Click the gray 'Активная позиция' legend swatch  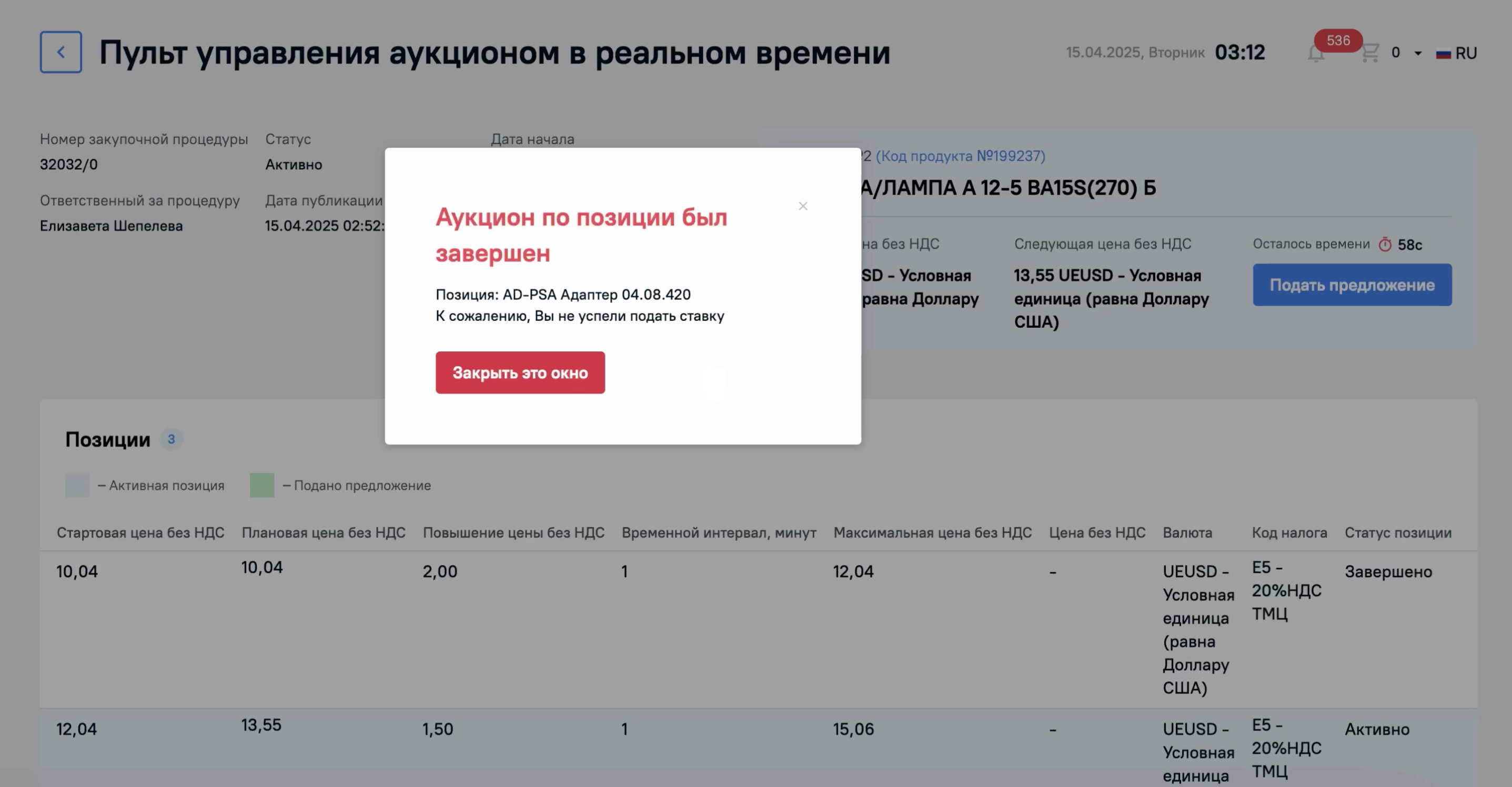pyautogui.click(x=77, y=486)
